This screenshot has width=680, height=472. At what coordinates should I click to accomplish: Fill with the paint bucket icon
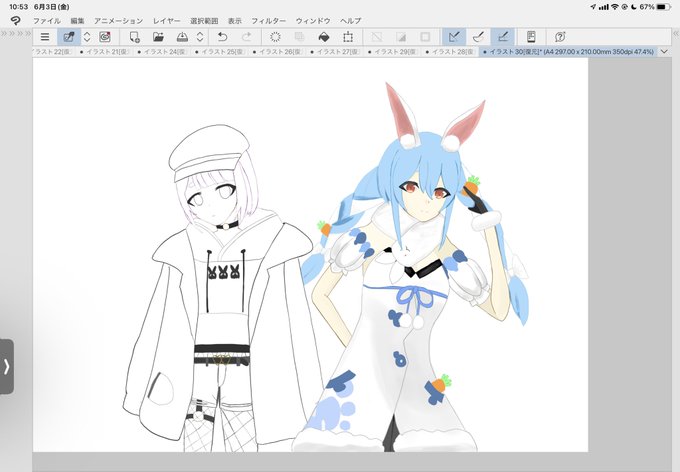point(324,37)
